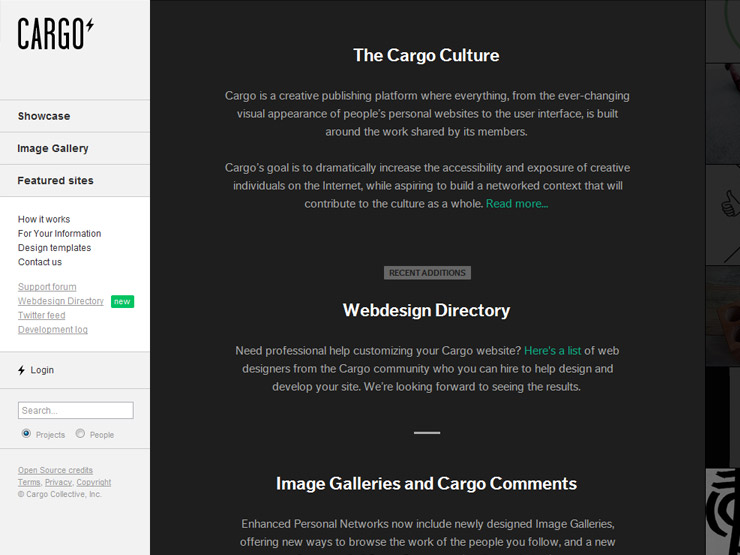Open Open Source credits link

(x=55, y=470)
